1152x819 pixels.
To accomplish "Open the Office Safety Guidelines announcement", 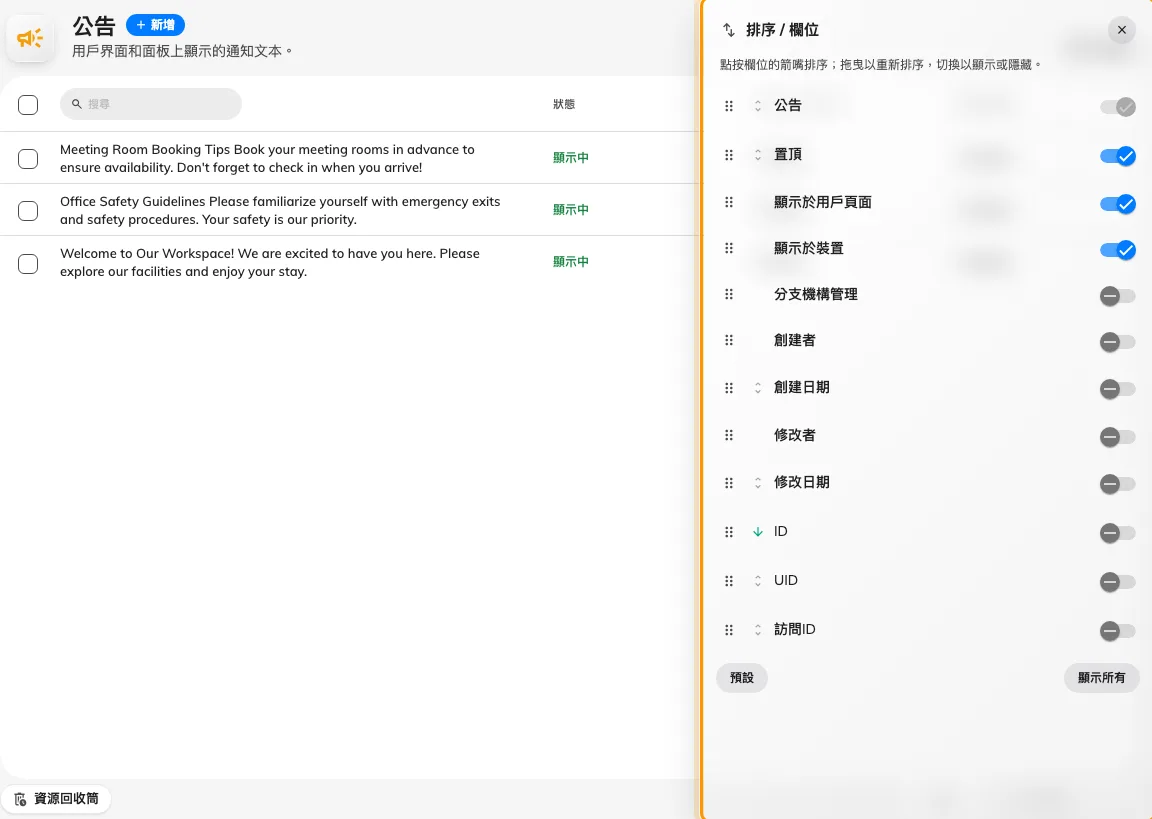I will [x=280, y=211].
